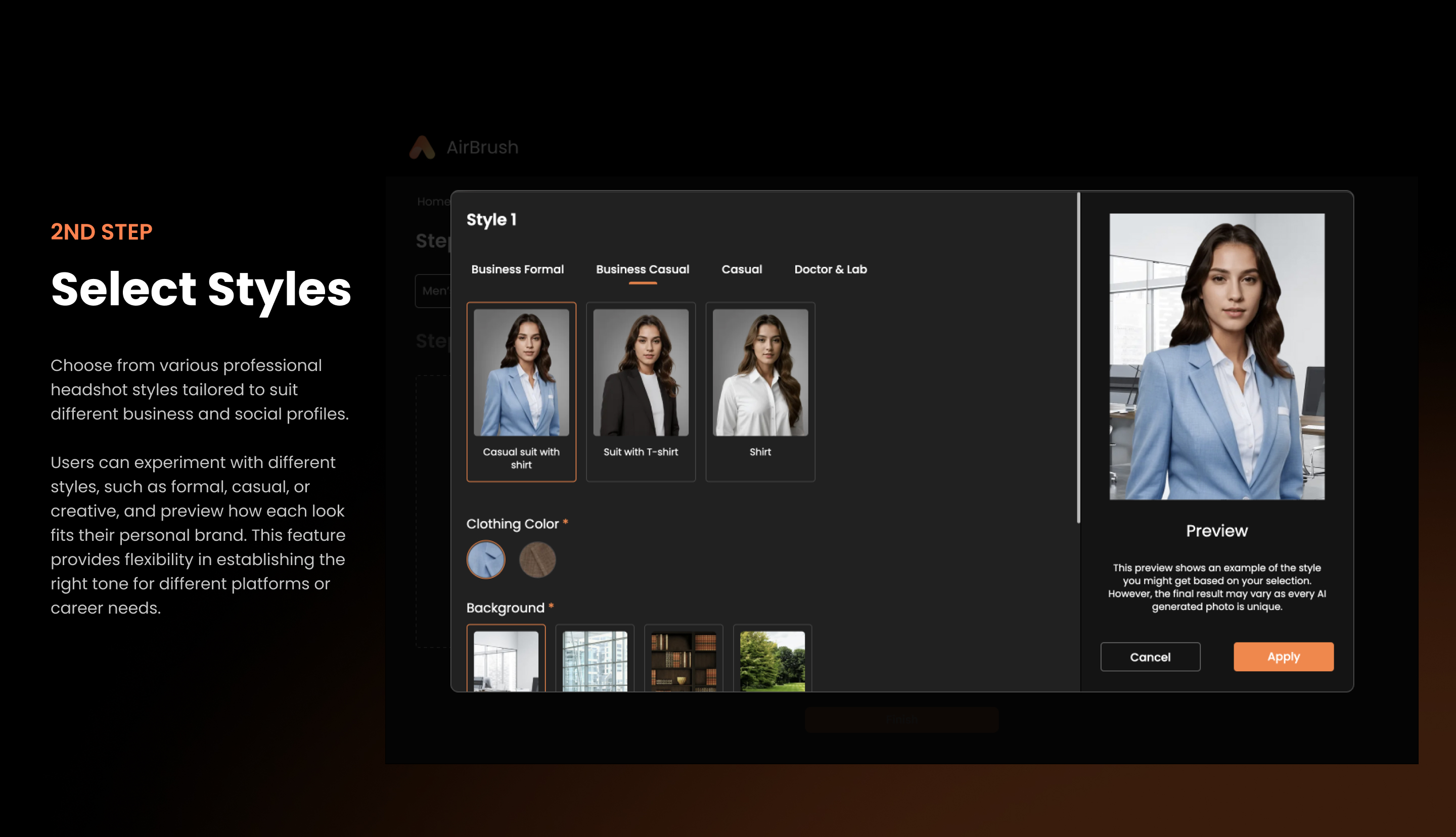Screen dimensions: 1456x837
Task: Click the large preview portrait image
Action: pos(1217,356)
